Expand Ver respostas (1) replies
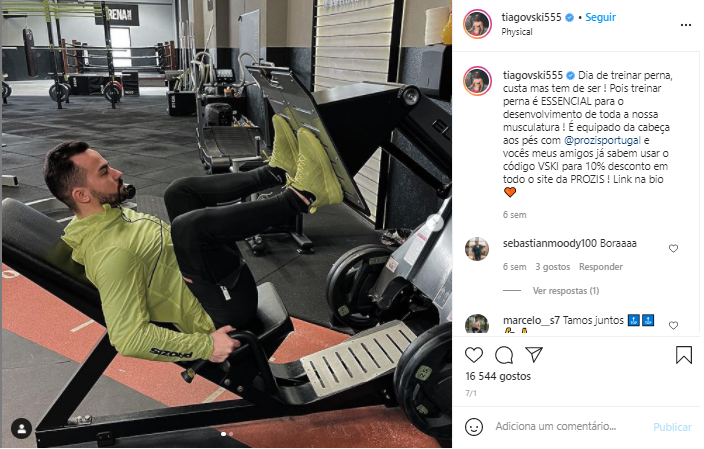 tap(566, 291)
